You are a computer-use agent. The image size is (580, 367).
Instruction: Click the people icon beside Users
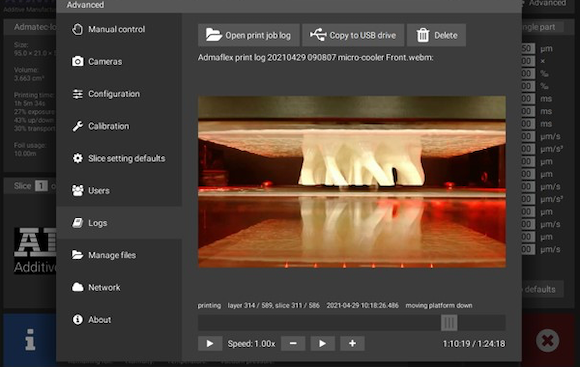click(77, 191)
